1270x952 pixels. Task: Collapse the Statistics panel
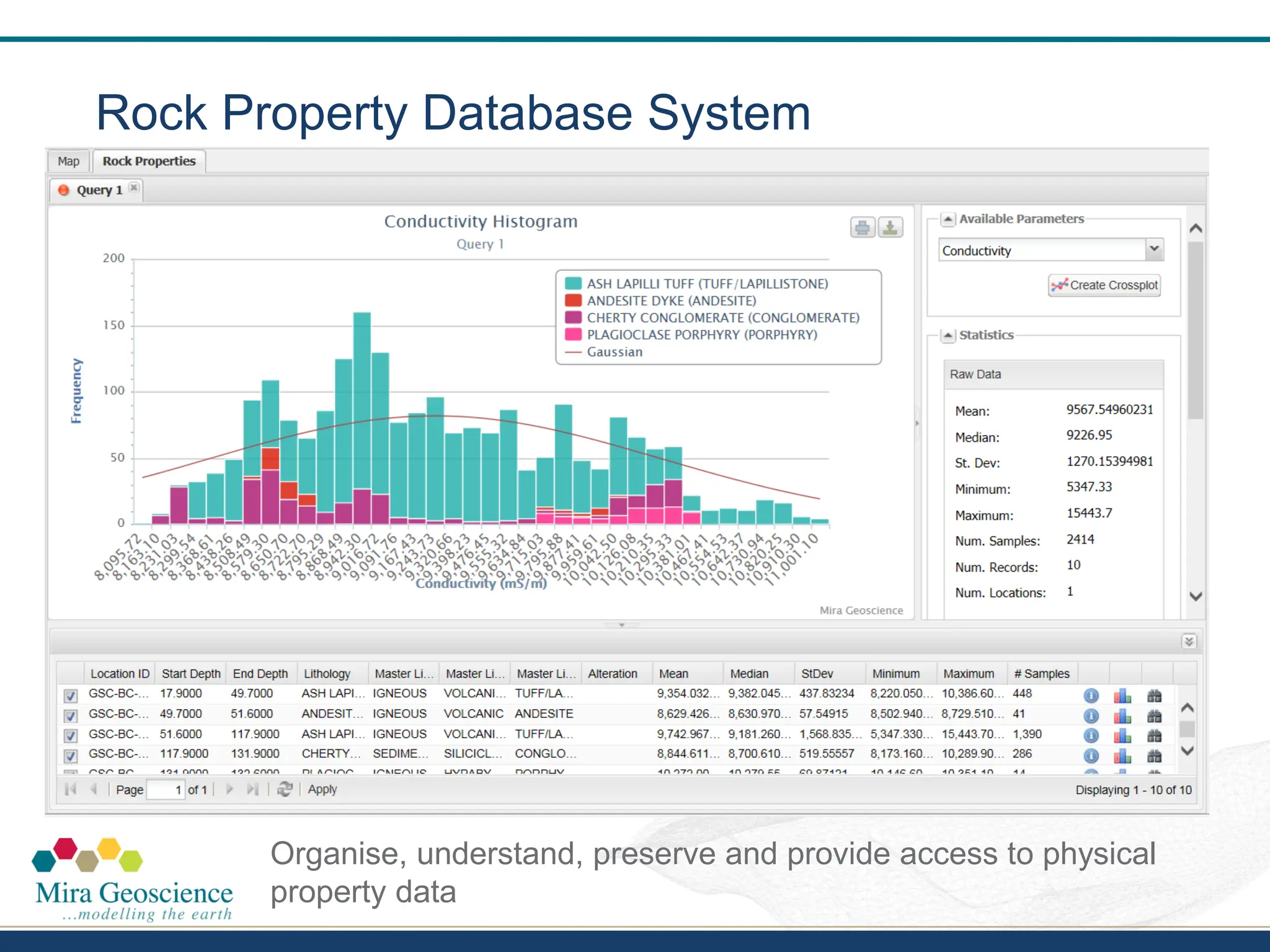(x=948, y=335)
